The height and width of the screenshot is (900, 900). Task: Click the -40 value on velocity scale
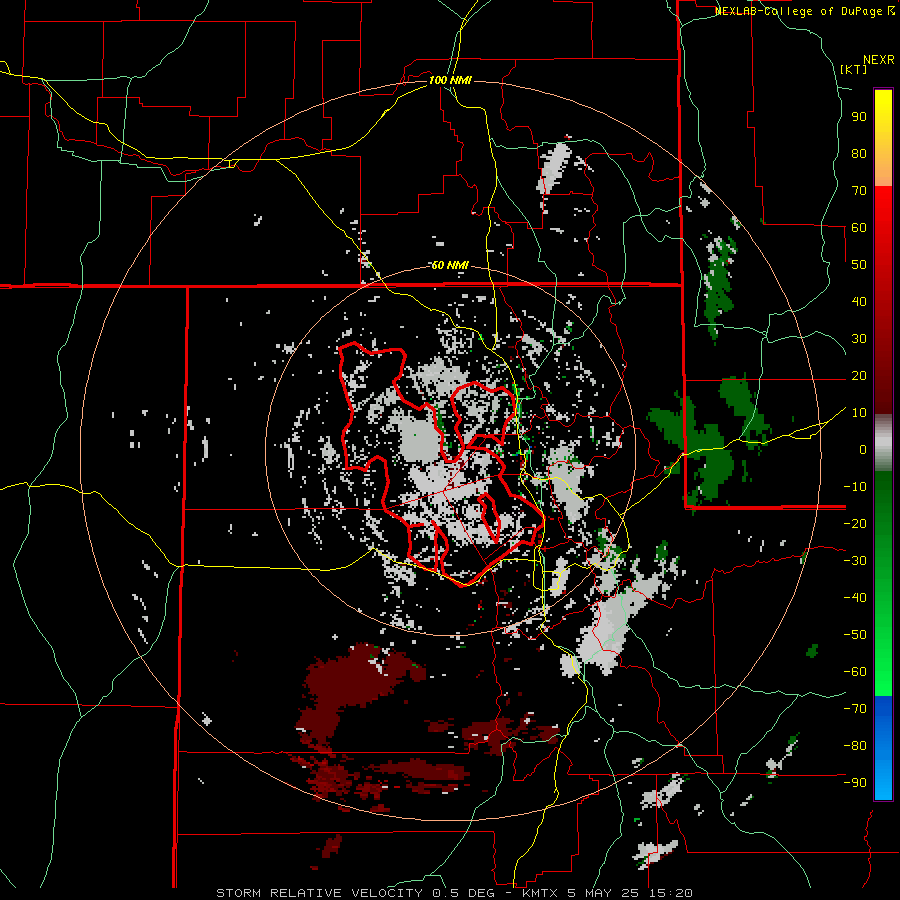coord(855,598)
